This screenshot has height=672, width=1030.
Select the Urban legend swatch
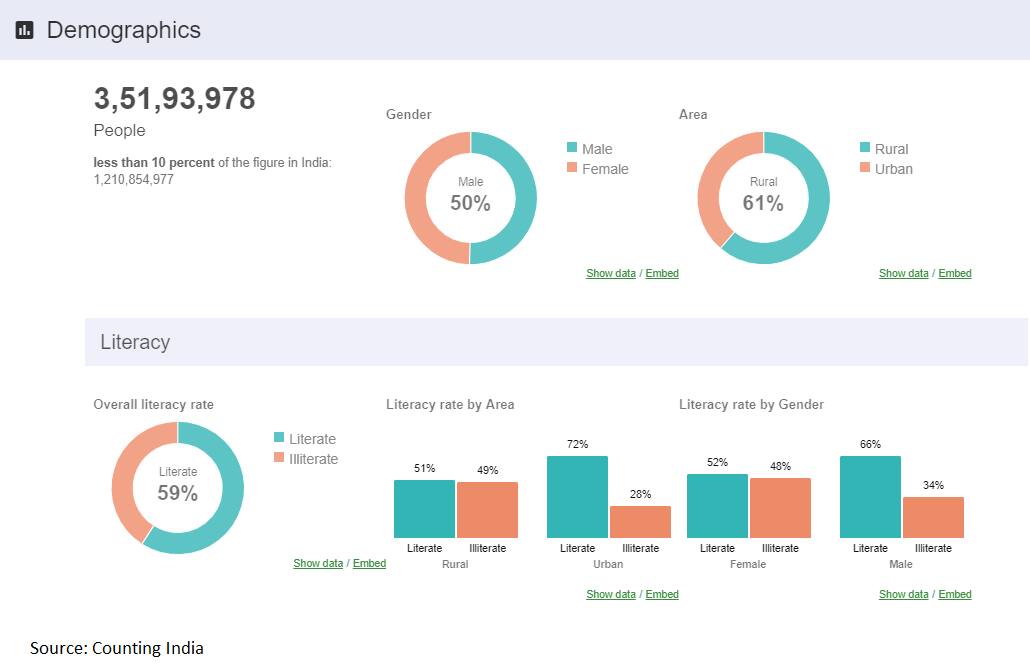(x=865, y=168)
